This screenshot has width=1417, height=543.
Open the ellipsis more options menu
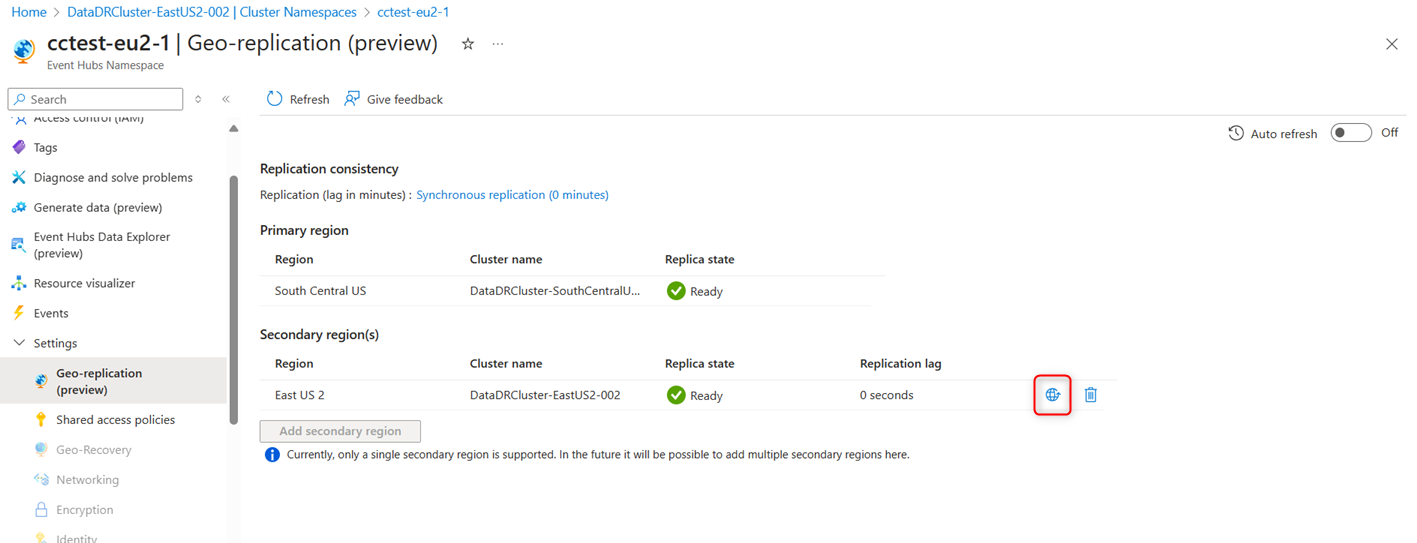(498, 44)
